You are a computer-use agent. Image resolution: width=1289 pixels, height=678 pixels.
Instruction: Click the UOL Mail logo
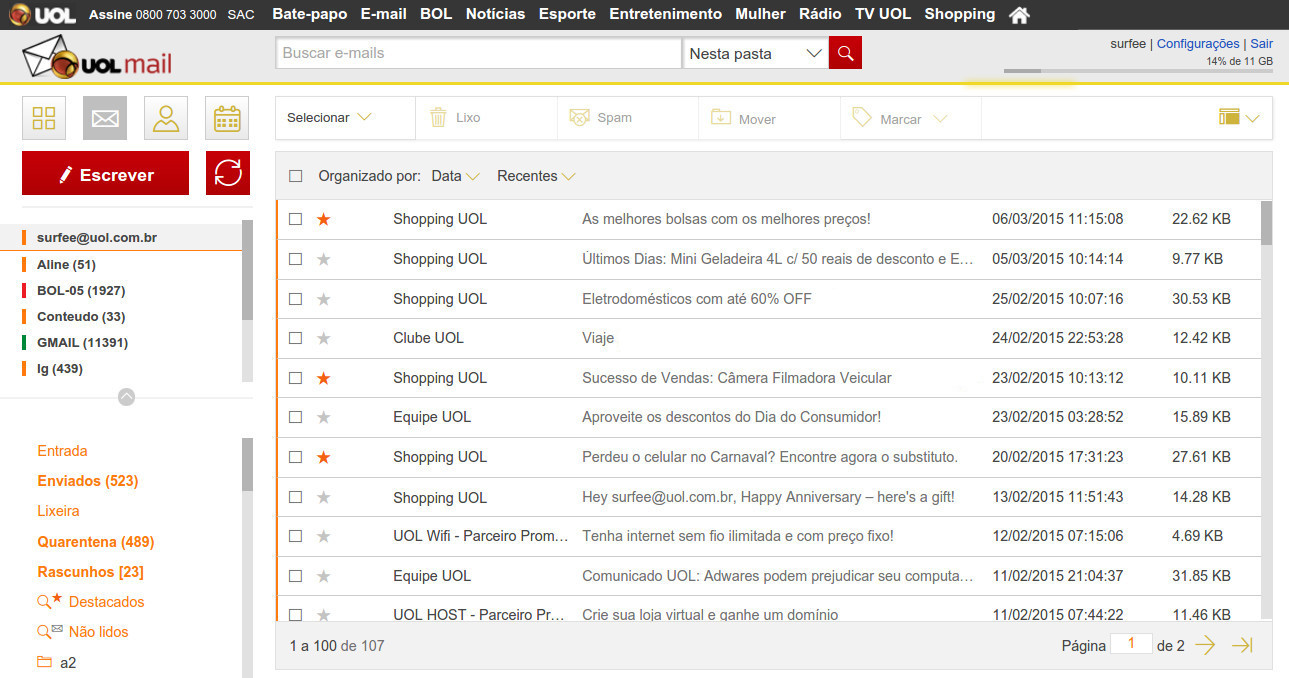pyautogui.click(x=97, y=58)
